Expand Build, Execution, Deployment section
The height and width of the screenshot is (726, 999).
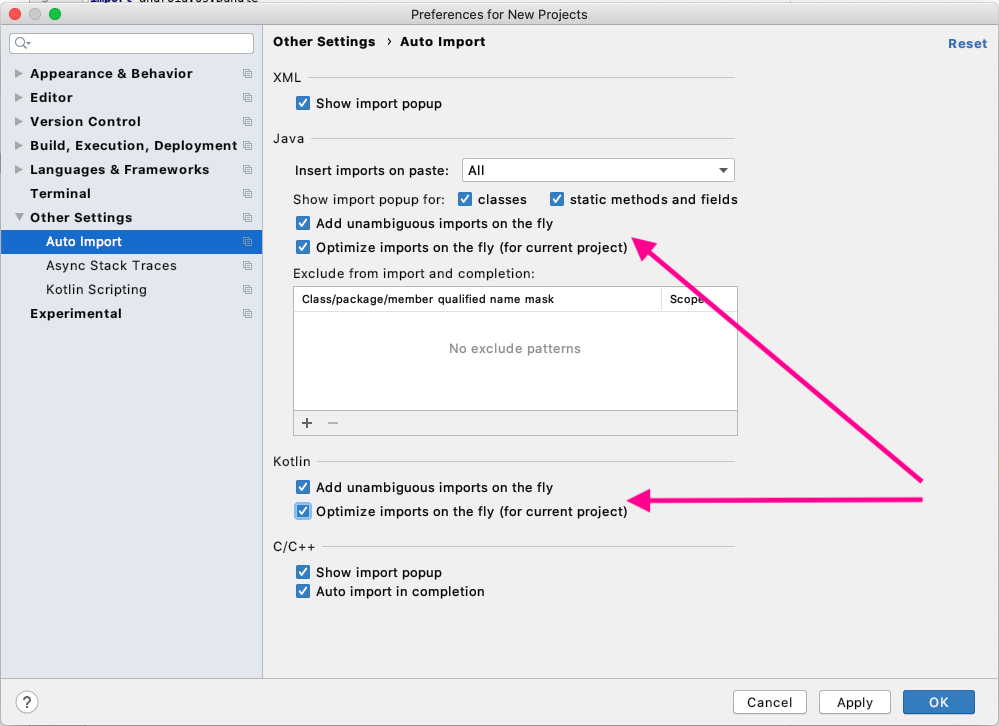[x=19, y=146]
